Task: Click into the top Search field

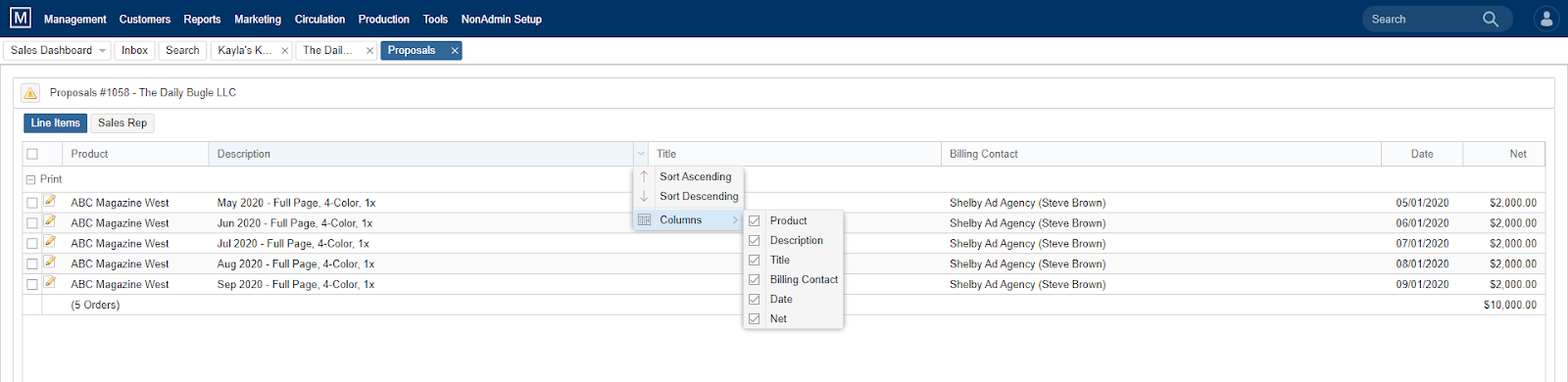Action: click(1422, 19)
